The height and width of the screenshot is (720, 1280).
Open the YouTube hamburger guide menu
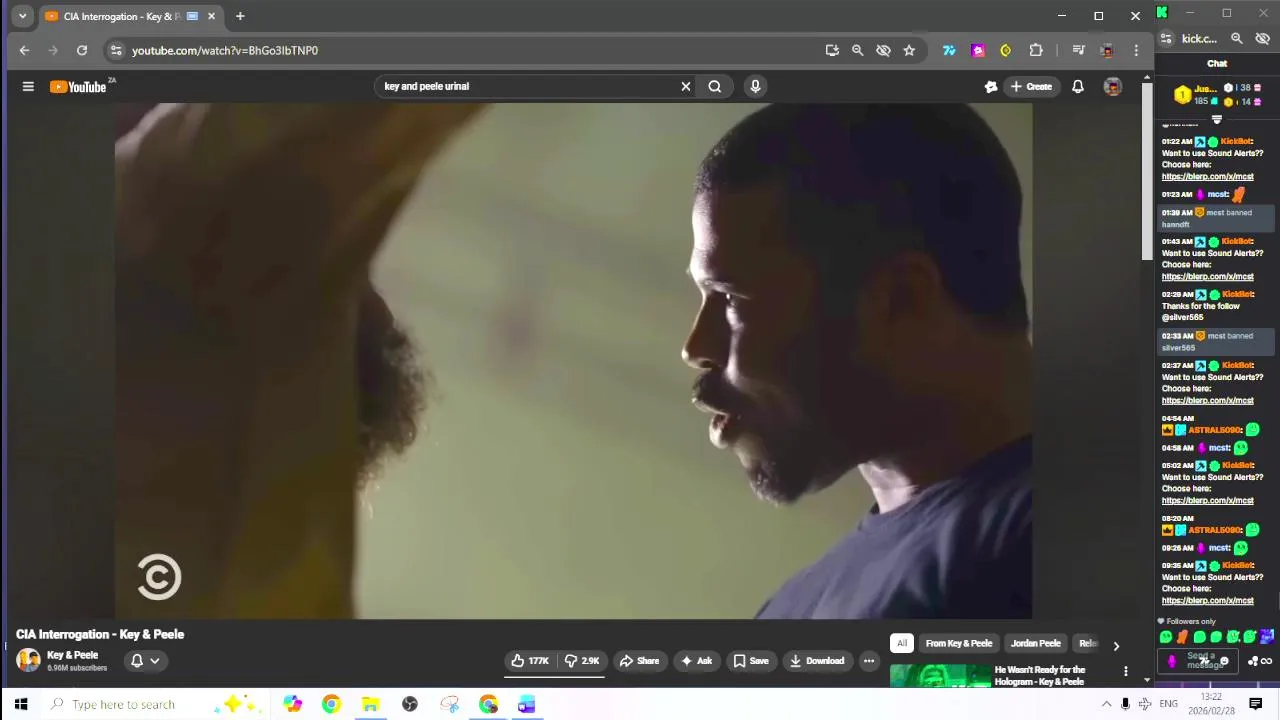click(x=28, y=87)
